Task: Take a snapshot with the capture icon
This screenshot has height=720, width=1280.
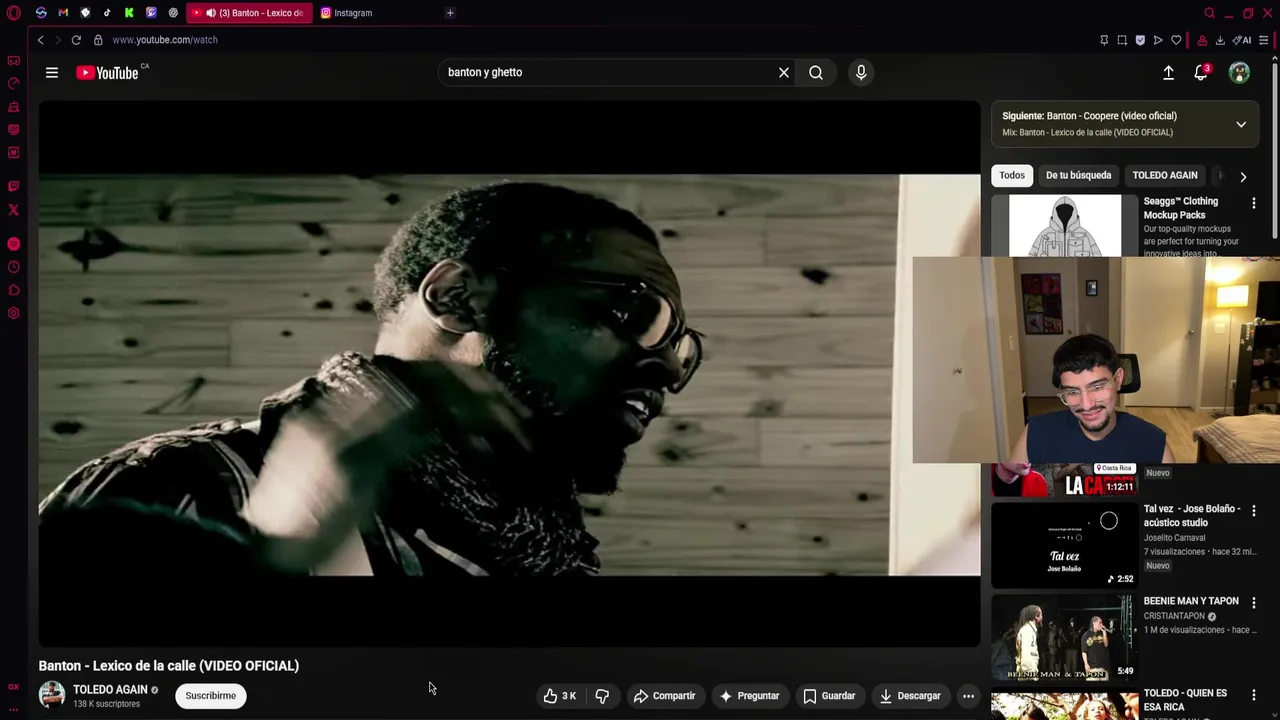Action: point(1122,40)
